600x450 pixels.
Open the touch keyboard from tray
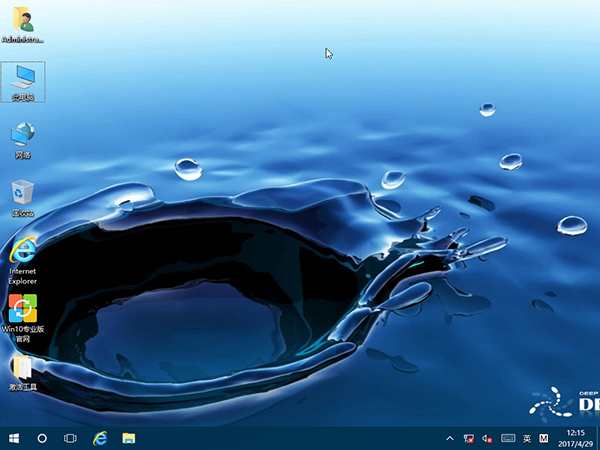[507, 438]
